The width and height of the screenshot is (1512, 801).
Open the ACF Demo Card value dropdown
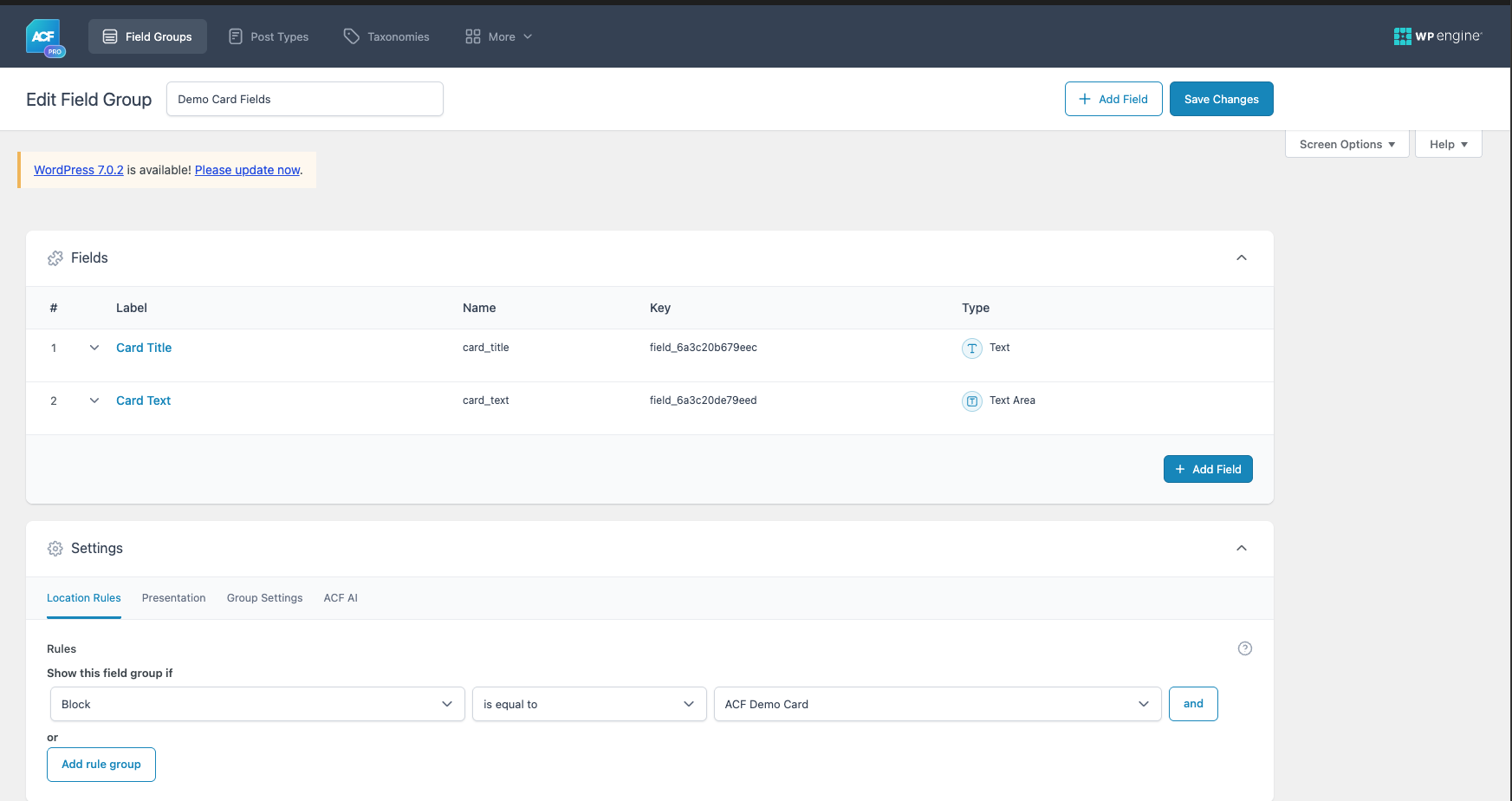(938, 704)
